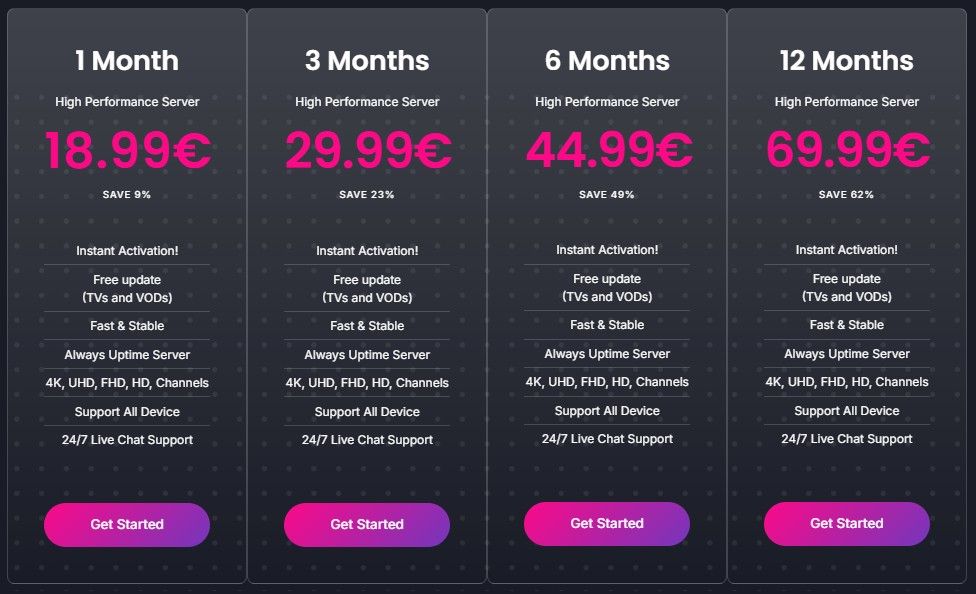976x594 pixels.
Task: Select the 3 Months plan heading
Action: point(366,61)
